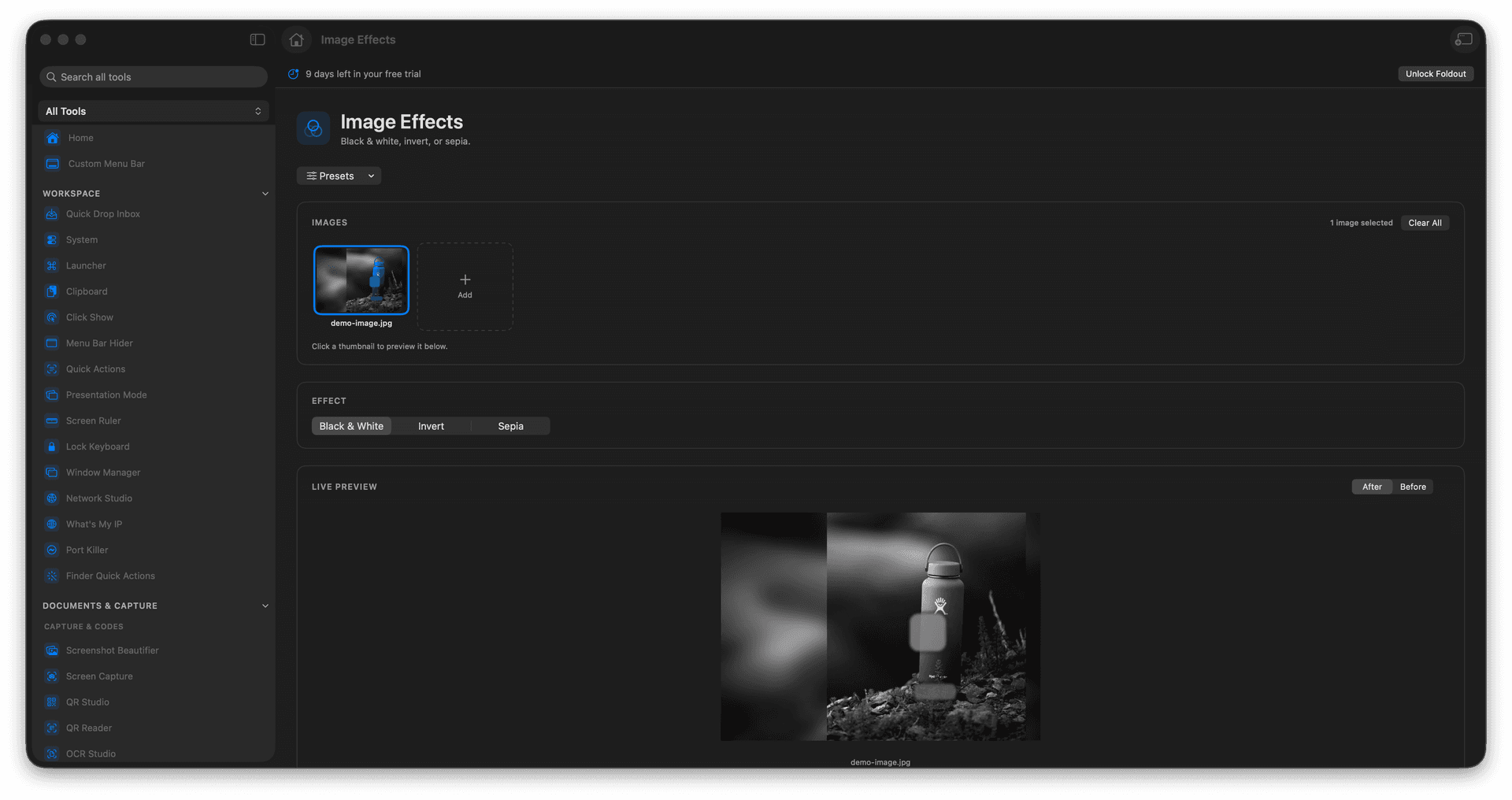Click the Image Effects header icon
Image resolution: width=1512 pixels, height=800 pixels.
(313, 128)
